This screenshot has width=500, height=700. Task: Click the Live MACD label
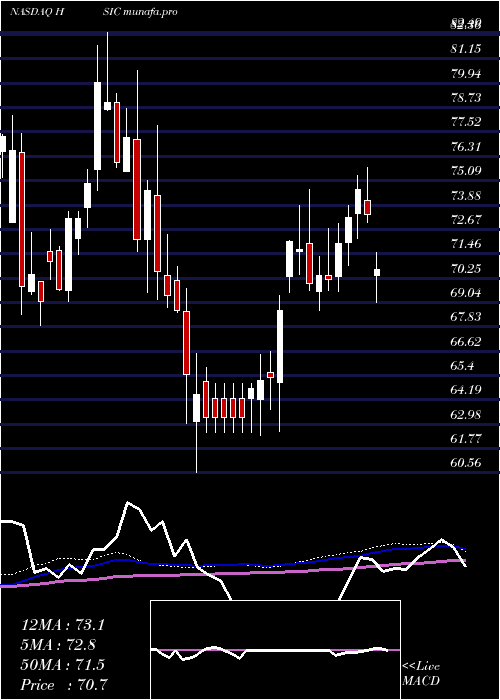(421, 673)
